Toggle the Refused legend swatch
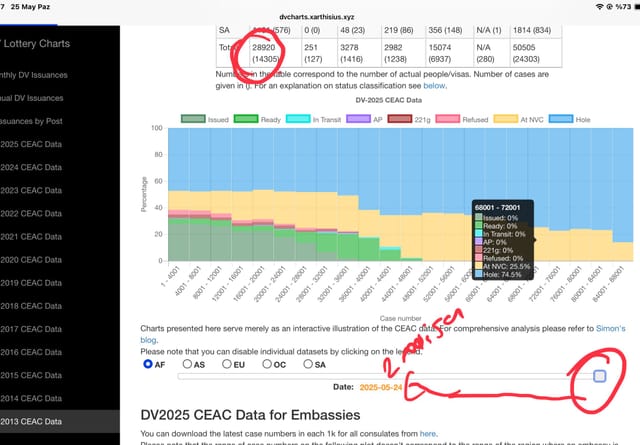The height and width of the screenshot is (445, 640). point(448,119)
